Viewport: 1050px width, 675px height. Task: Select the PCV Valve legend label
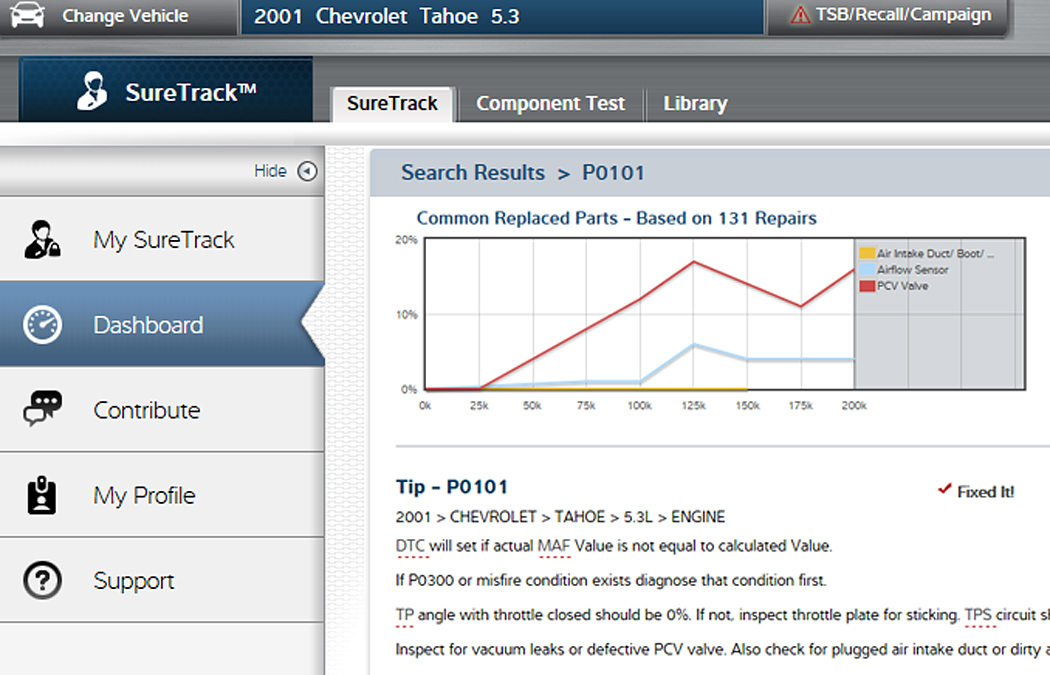[x=903, y=286]
